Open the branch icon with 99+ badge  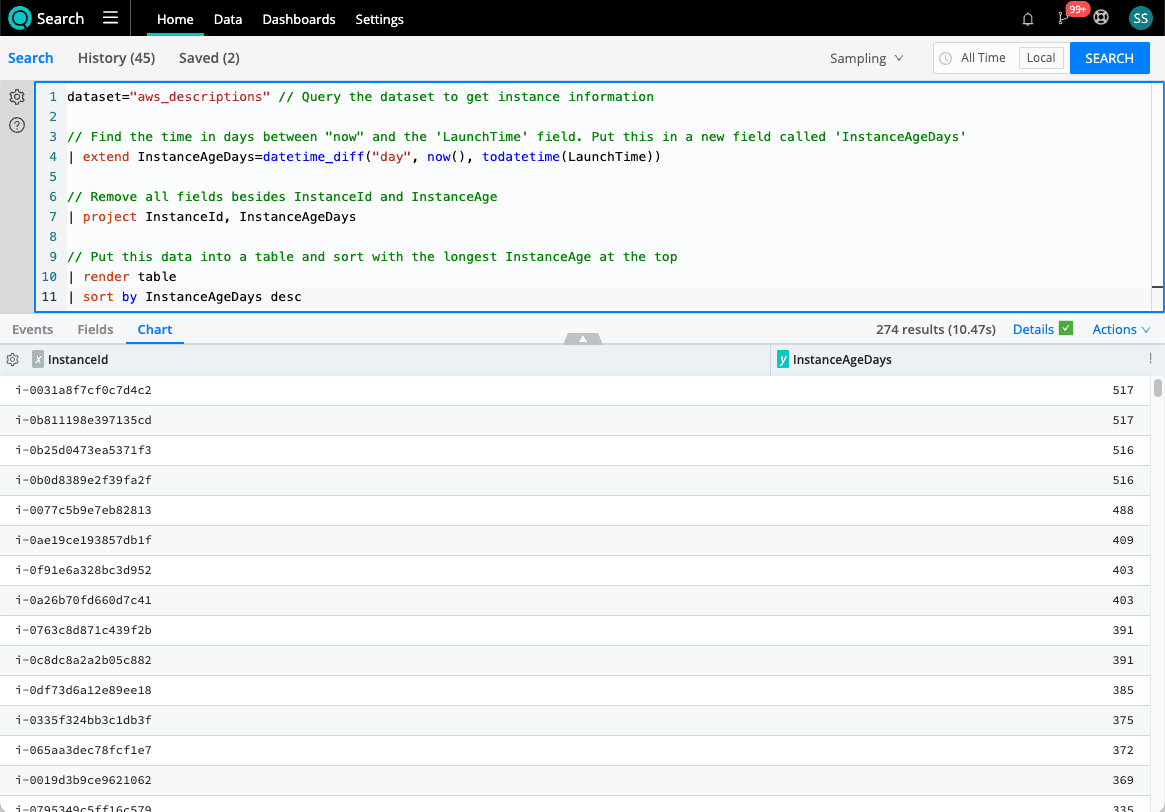pyautogui.click(x=1064, y=19)
